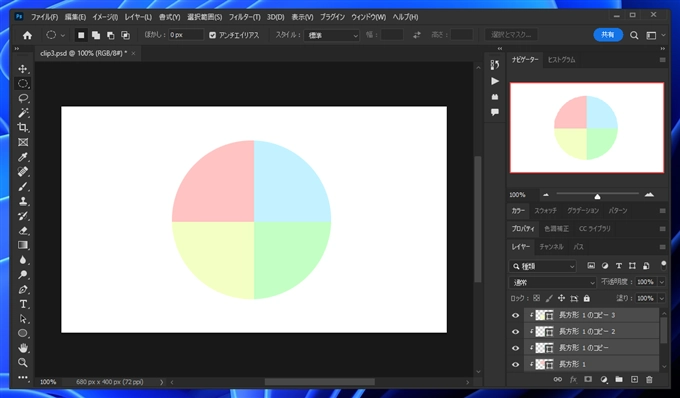Choose Intersect with Selection mode
The width and height of the screenshot is (680, 398).
coord(125,35)
